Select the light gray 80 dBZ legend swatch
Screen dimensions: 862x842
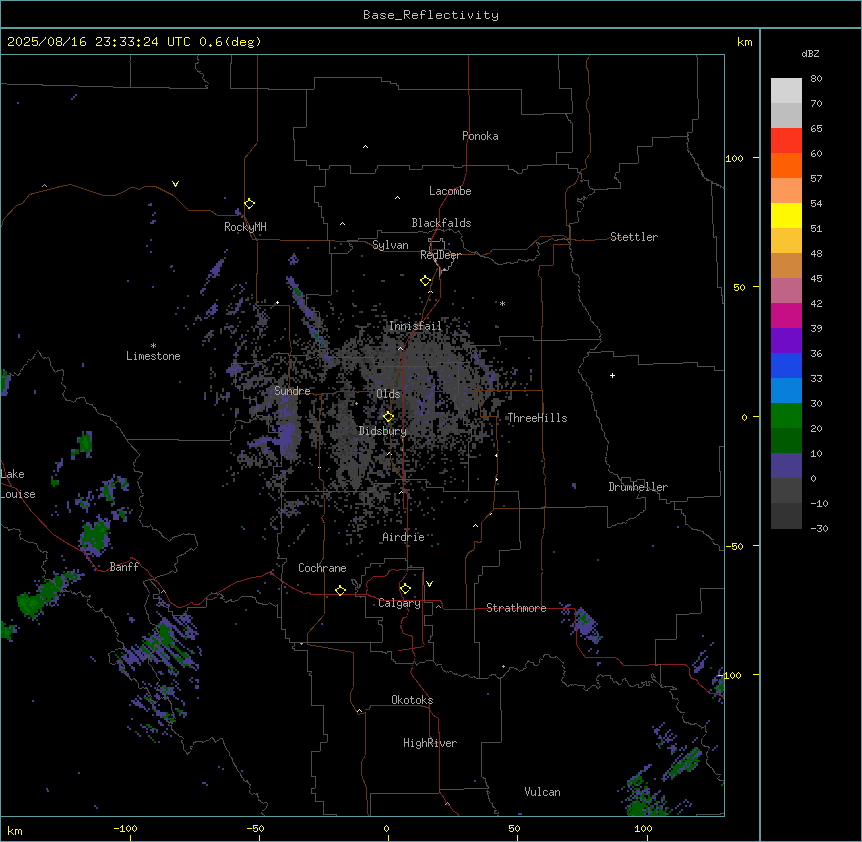pyautogui.click(x=786, y=91)
